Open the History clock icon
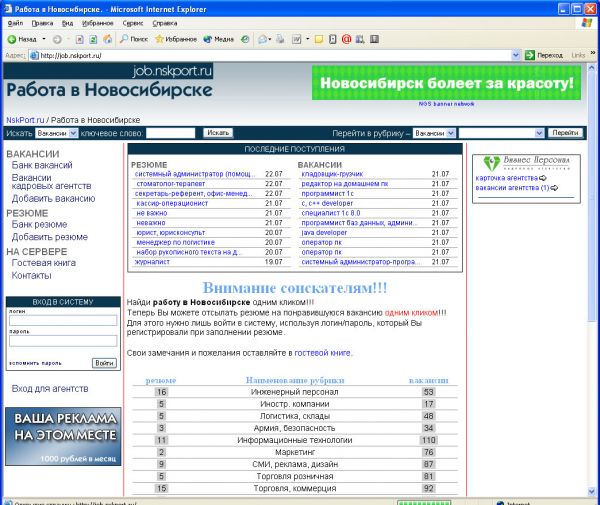Screen dimensions: 600x505 coord(245,39)
